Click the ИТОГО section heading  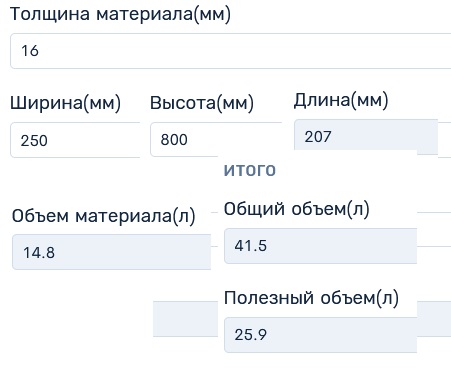pyautogui.click(x=250, y=170)
